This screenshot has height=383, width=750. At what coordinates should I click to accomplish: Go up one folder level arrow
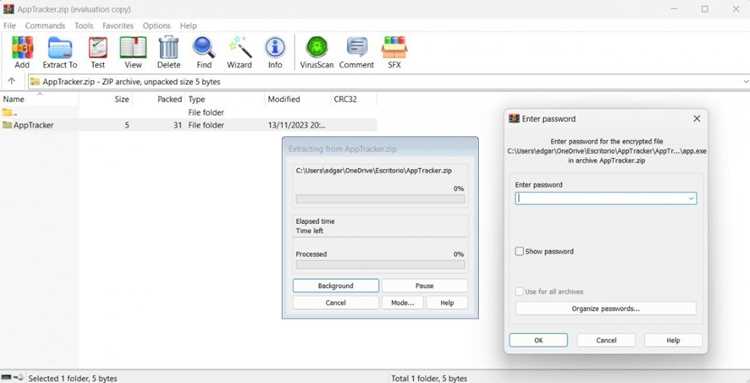(12, 82)
